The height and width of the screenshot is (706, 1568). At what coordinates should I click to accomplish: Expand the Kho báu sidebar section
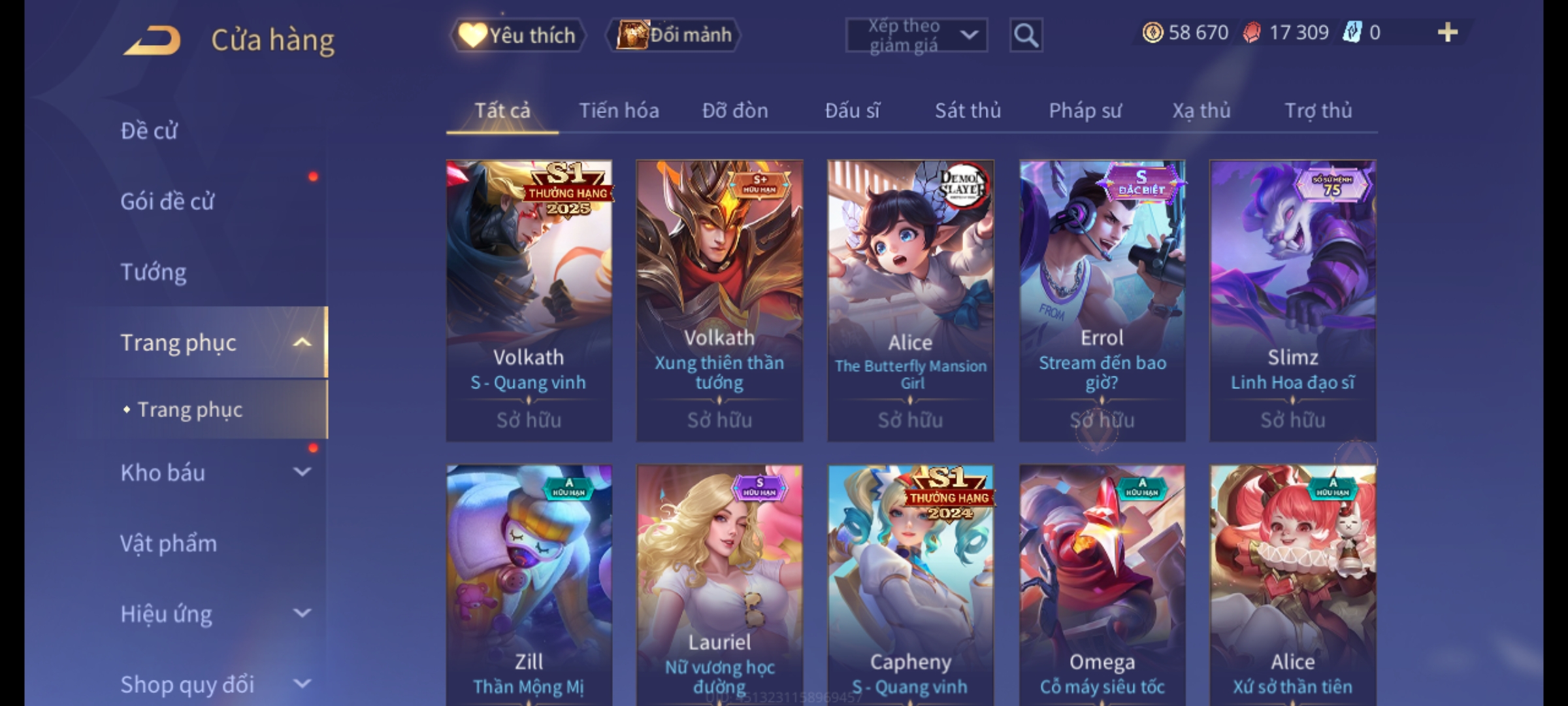(x=302, y=472)
